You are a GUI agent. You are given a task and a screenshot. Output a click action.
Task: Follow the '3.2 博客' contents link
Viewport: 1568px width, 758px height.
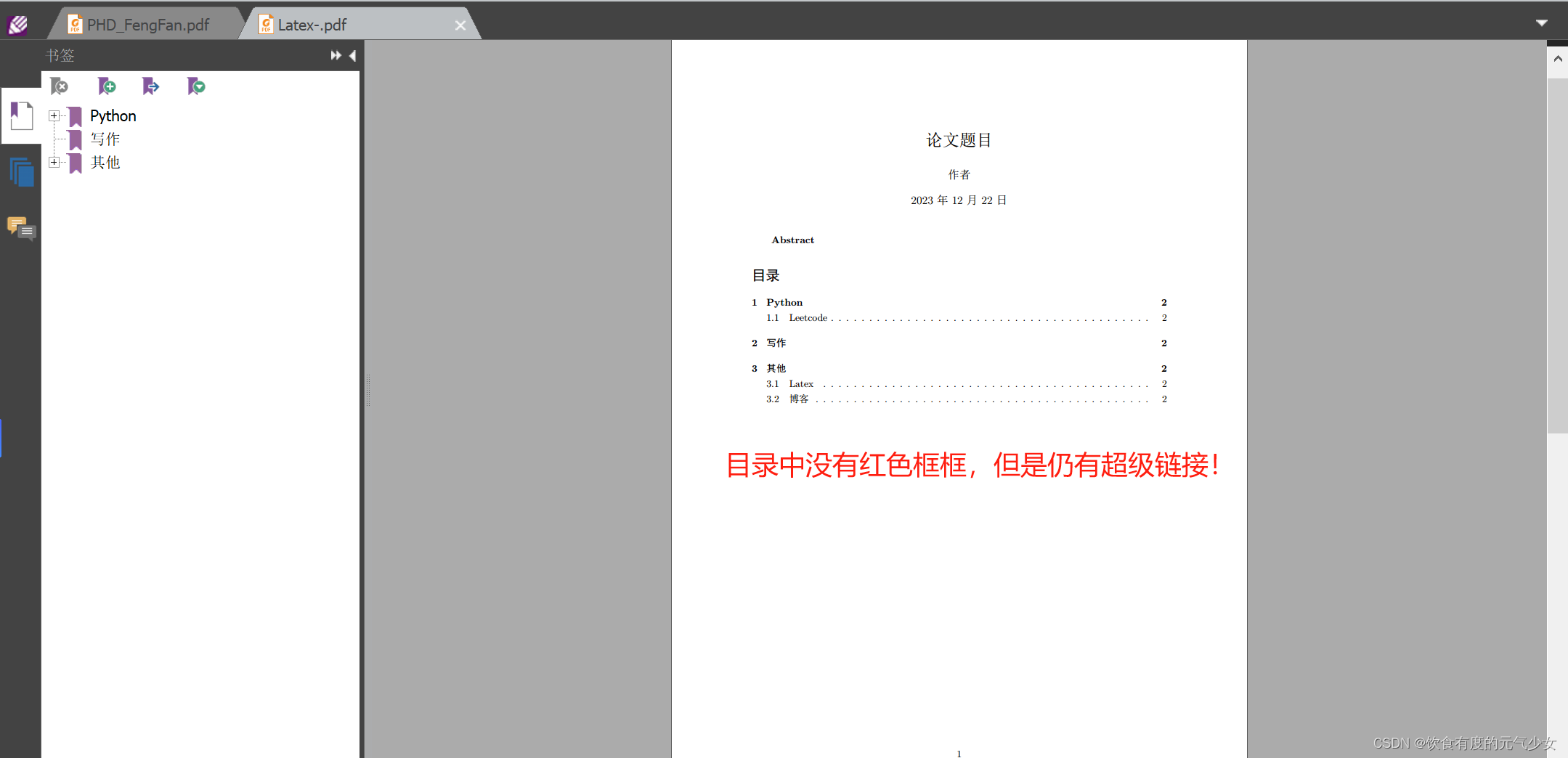966,399
